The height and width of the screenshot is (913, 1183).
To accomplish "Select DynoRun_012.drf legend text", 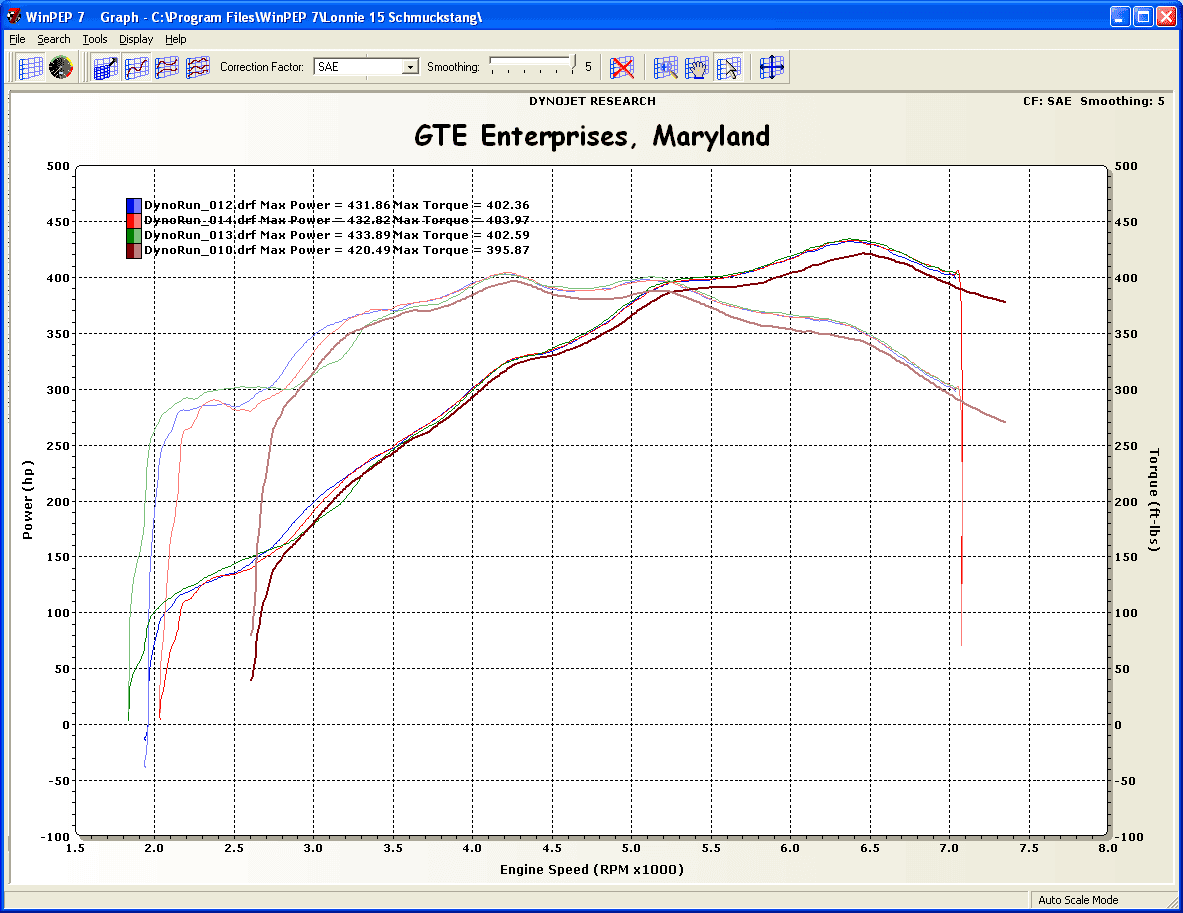I will (200, 205).
